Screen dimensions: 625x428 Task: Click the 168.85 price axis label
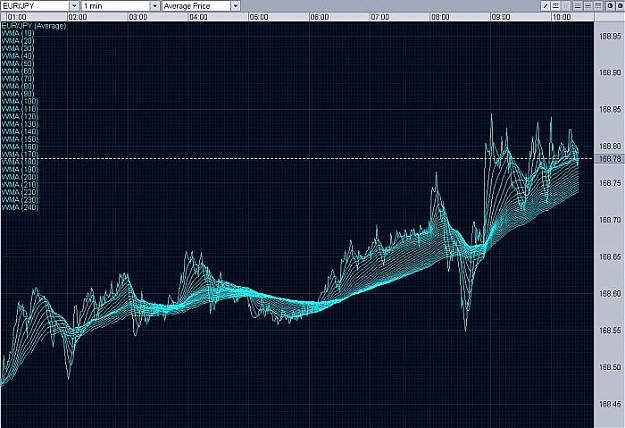click(x=610, y=109)
